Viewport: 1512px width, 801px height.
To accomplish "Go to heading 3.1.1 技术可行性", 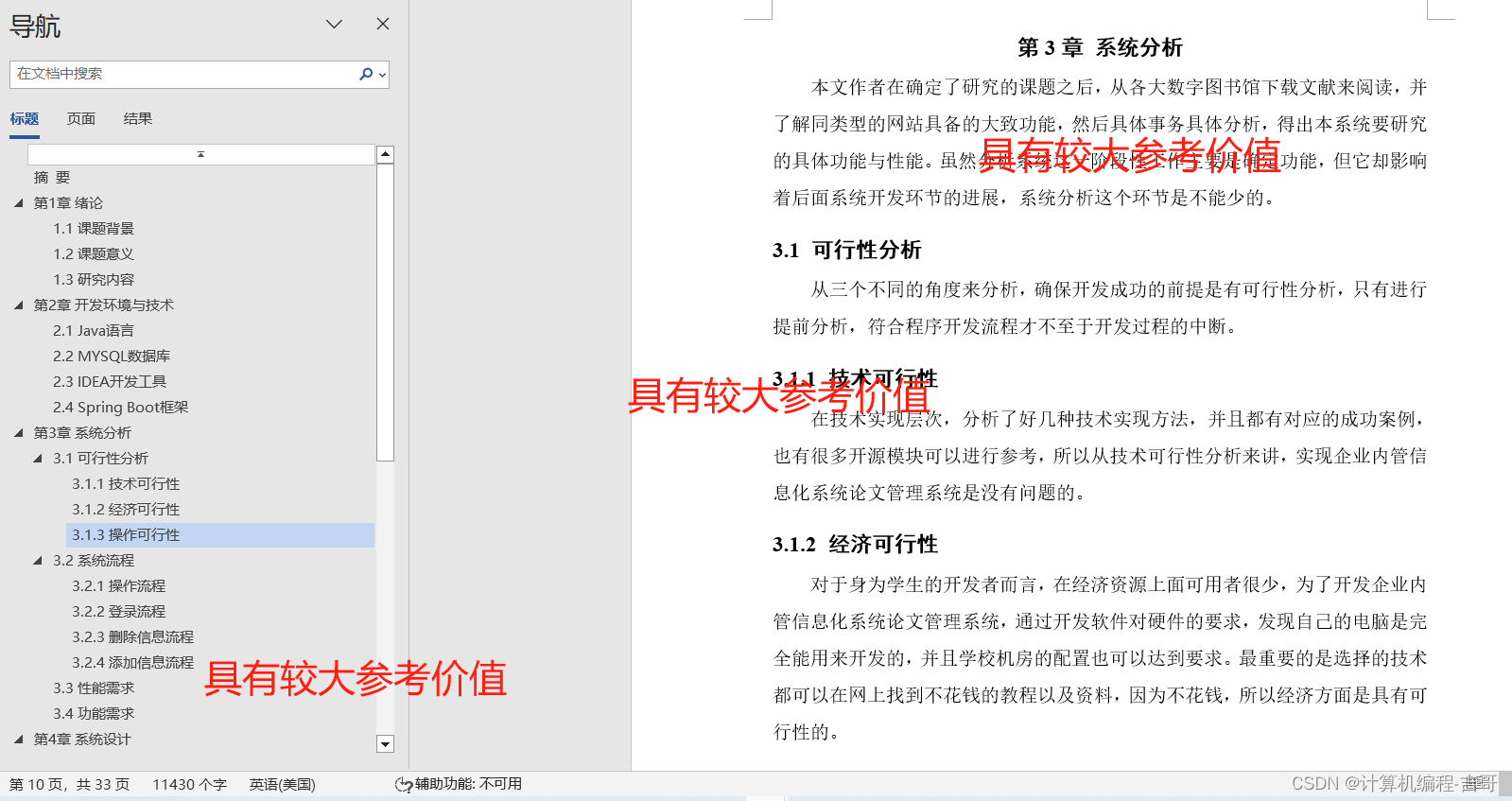I will pyautogui.click(x=126, y=484).
